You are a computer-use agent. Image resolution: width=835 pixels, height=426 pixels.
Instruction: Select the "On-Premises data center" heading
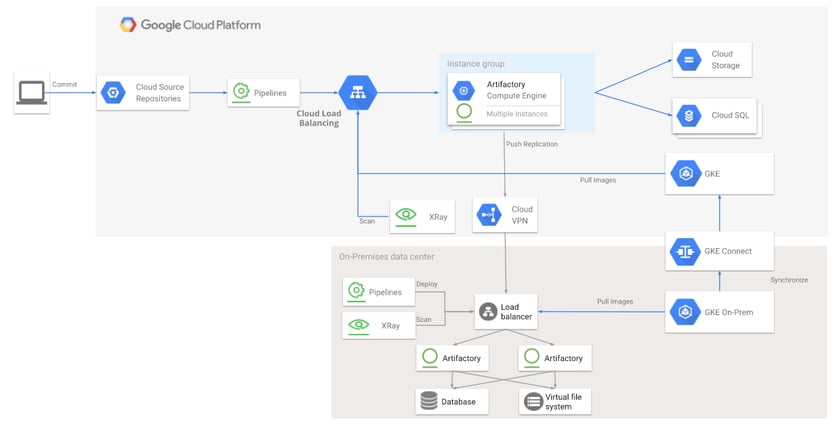point(386,257)
